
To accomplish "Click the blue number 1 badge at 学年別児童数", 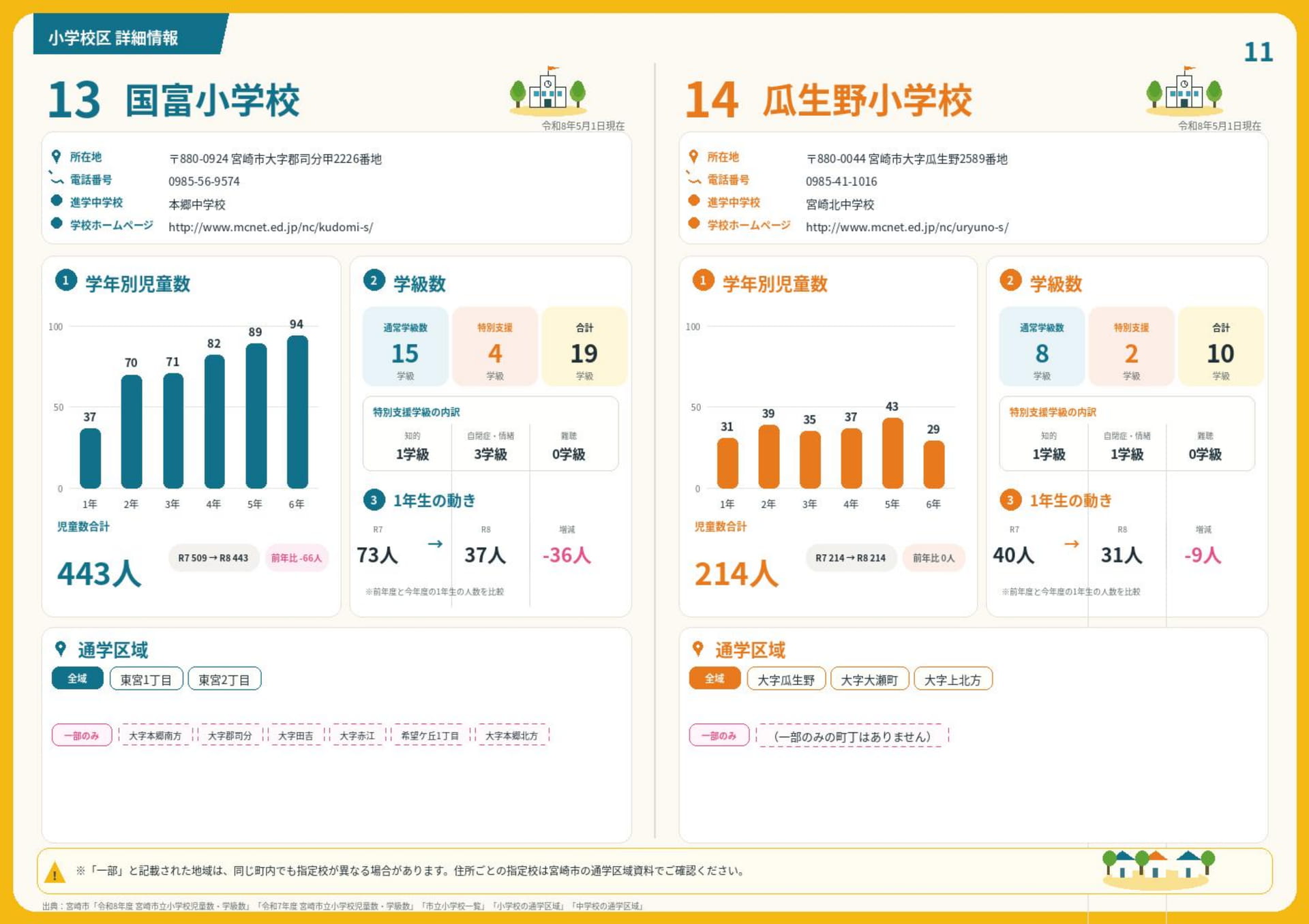I will [x=65, y=280].
